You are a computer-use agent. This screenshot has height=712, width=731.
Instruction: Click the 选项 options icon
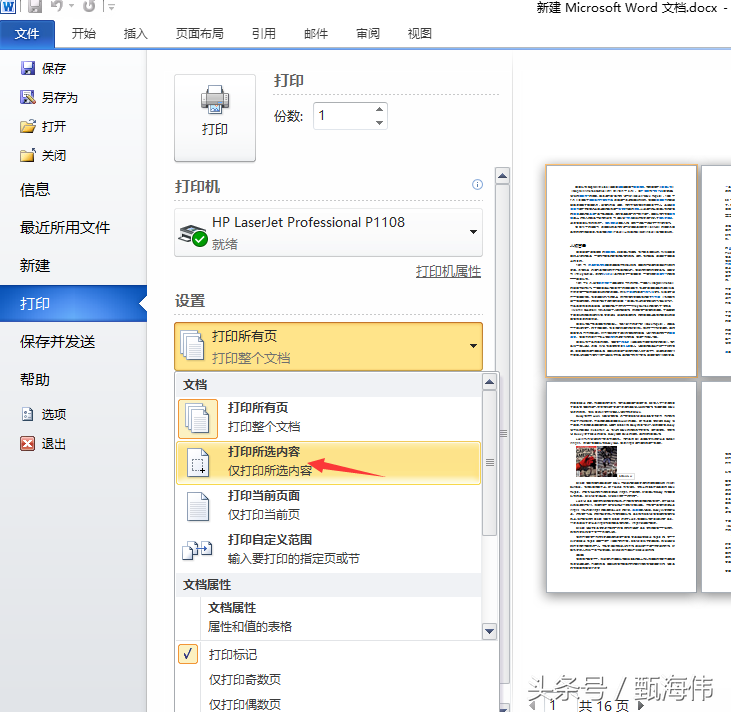[28, 414]
